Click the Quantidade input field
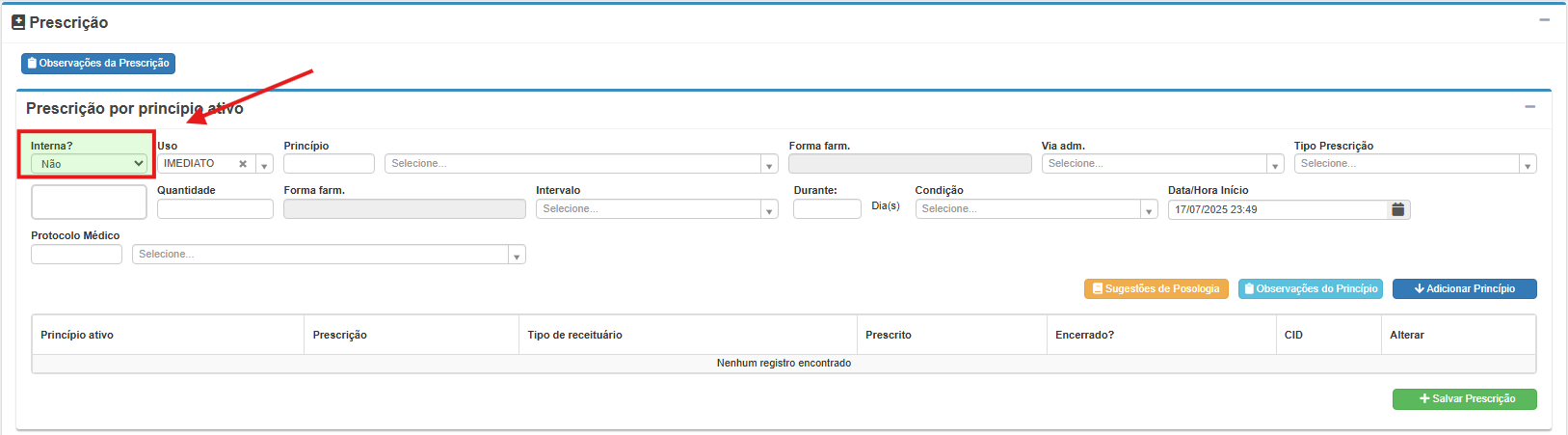The width and height of the screenshot is (1568, 435). tap(215, 209)
